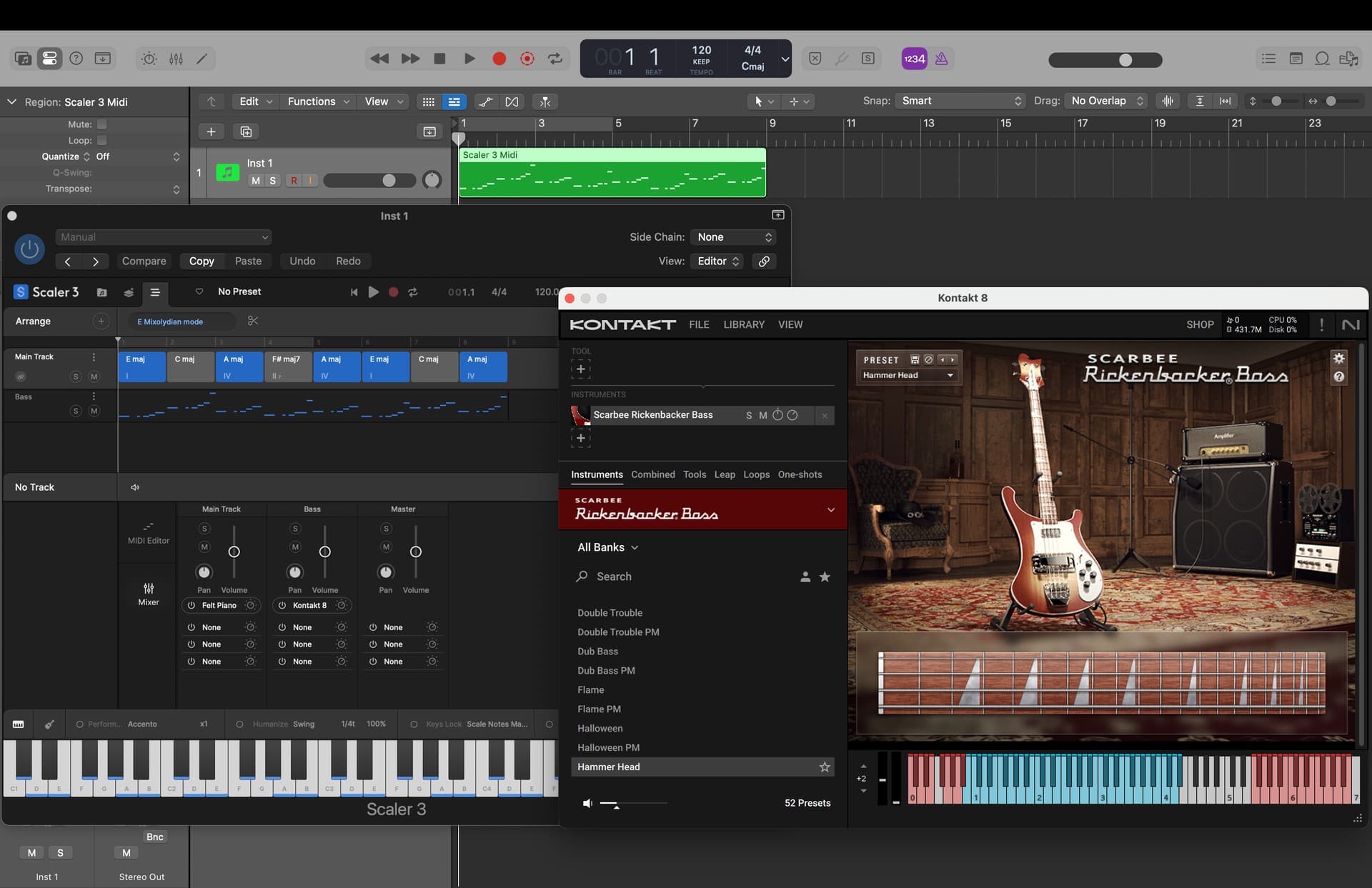This screenshot has height=888, width=1372.
Task: Toggle the Inspector button in Logic toolbar
Action: (50, 59)
